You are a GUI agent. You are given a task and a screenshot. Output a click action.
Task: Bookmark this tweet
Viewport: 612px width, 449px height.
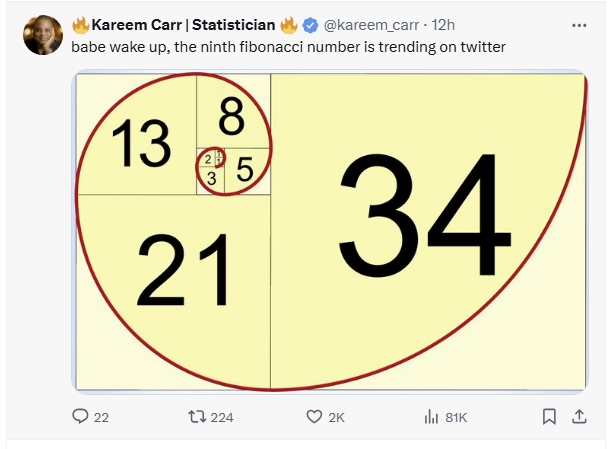click(x=549, y=417)
